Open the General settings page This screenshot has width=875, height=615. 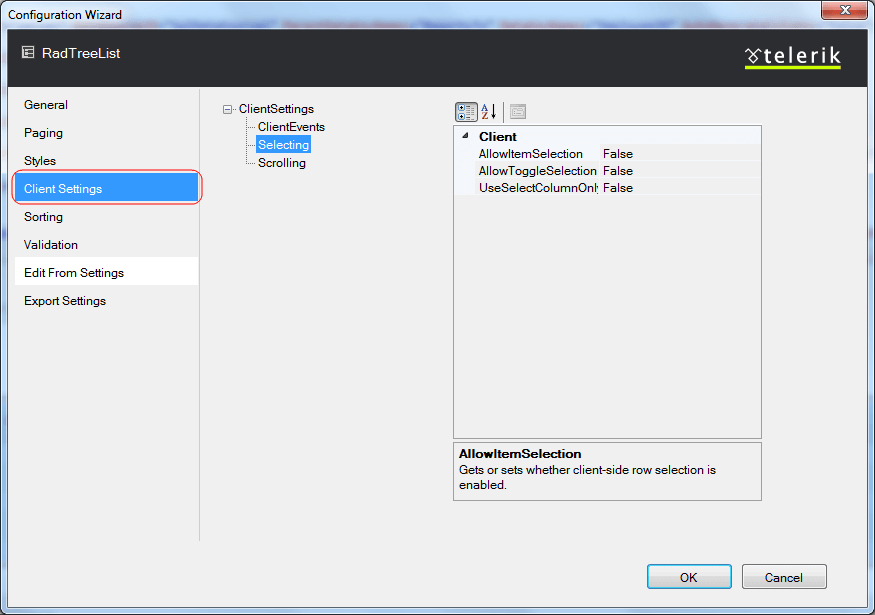[x=107, y=105]
